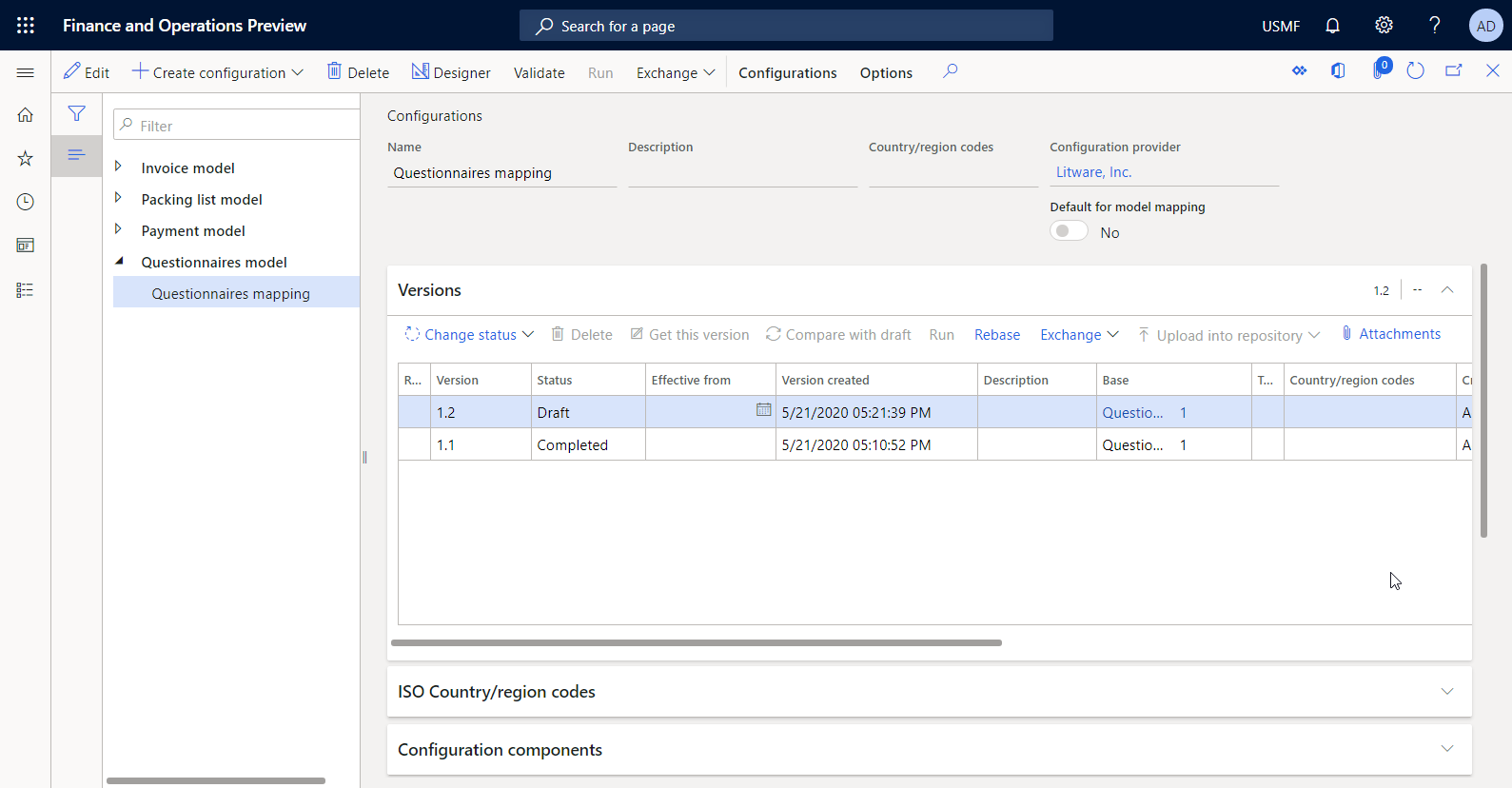
Task: Open Favorites star in the sidebar
Action: pyautogui.click(x=26, y=158)
